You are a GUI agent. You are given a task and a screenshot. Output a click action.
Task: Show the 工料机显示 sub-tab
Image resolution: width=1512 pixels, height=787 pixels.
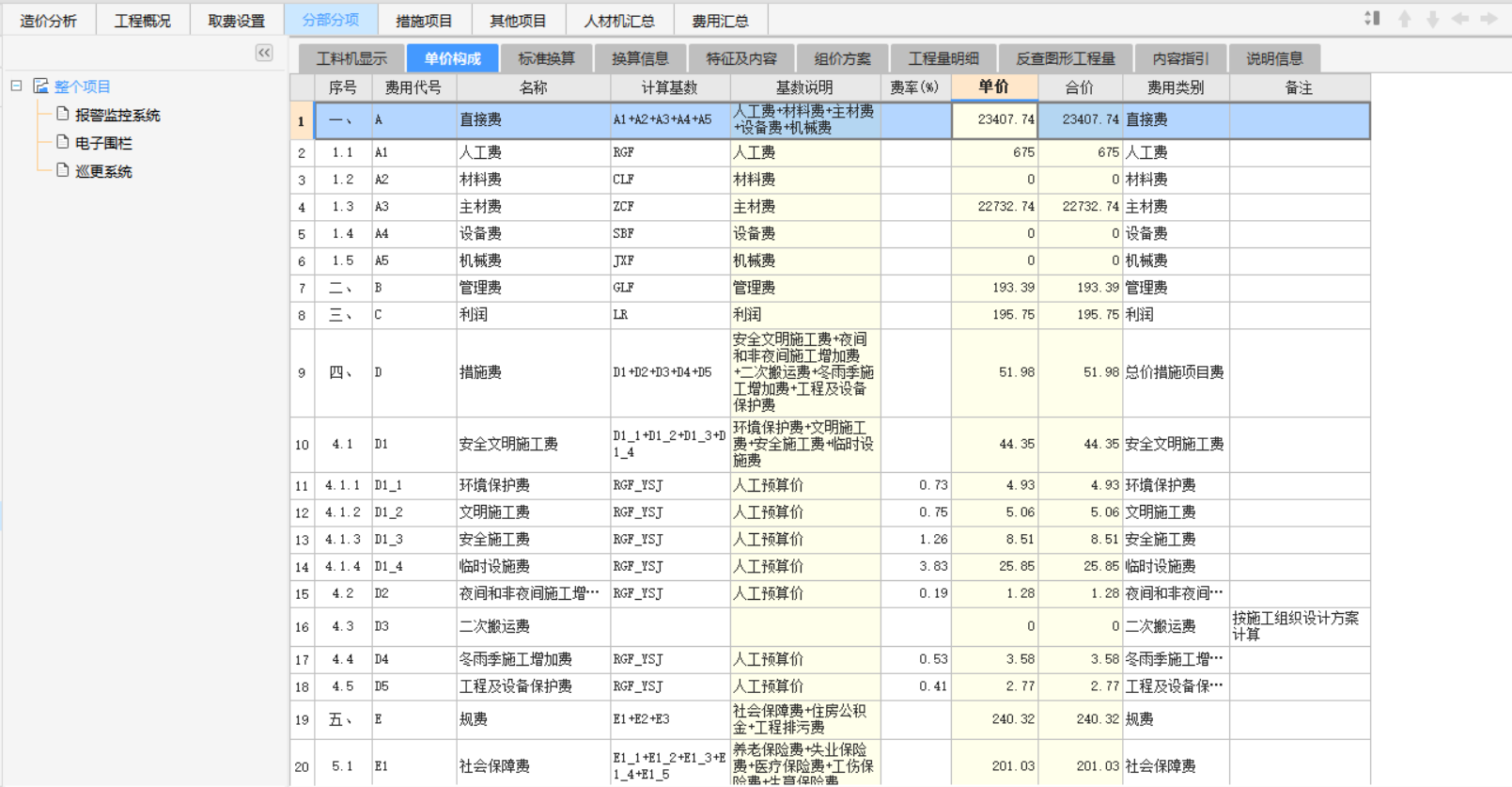coord(351,58)
